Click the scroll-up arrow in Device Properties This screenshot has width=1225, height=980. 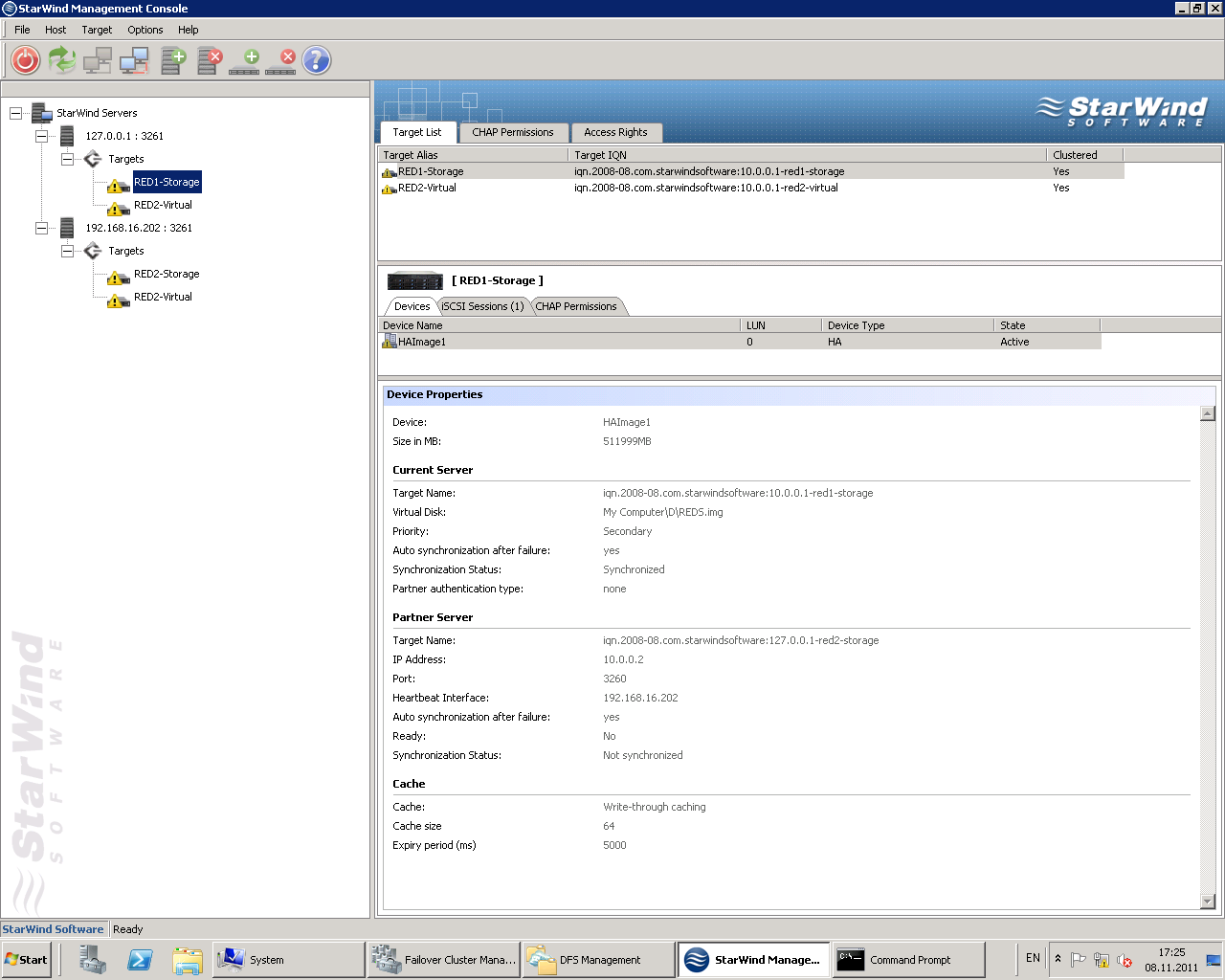click(1208, 413)
